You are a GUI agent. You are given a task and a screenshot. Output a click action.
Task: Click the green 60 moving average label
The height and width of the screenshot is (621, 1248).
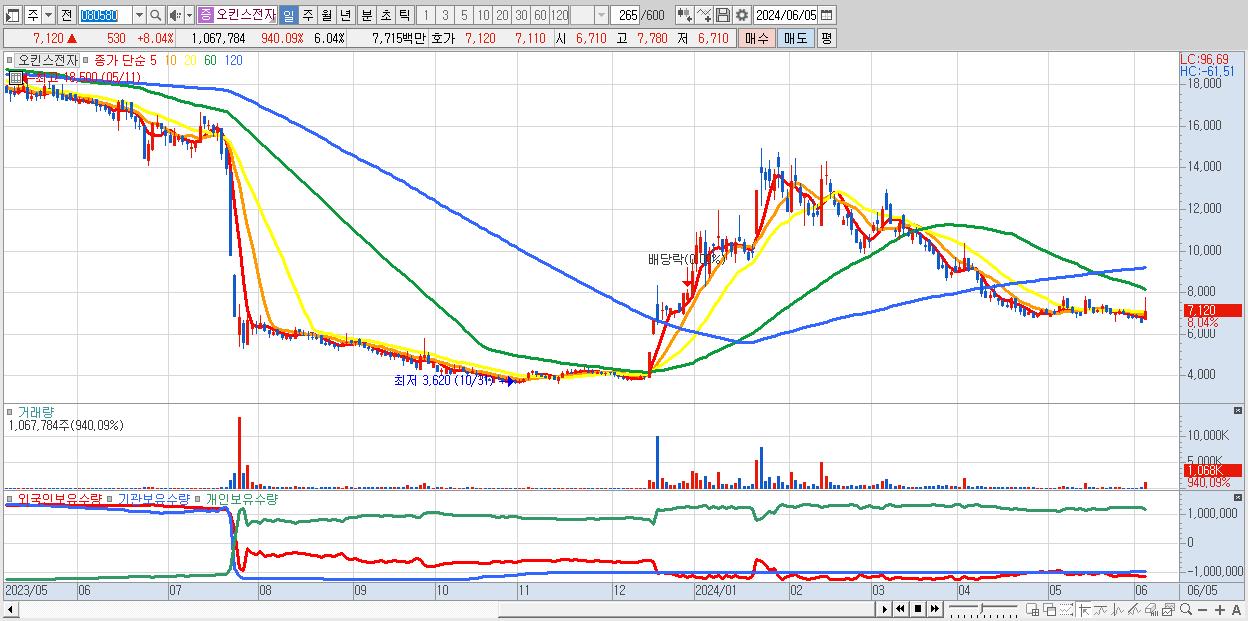(210, 60)
